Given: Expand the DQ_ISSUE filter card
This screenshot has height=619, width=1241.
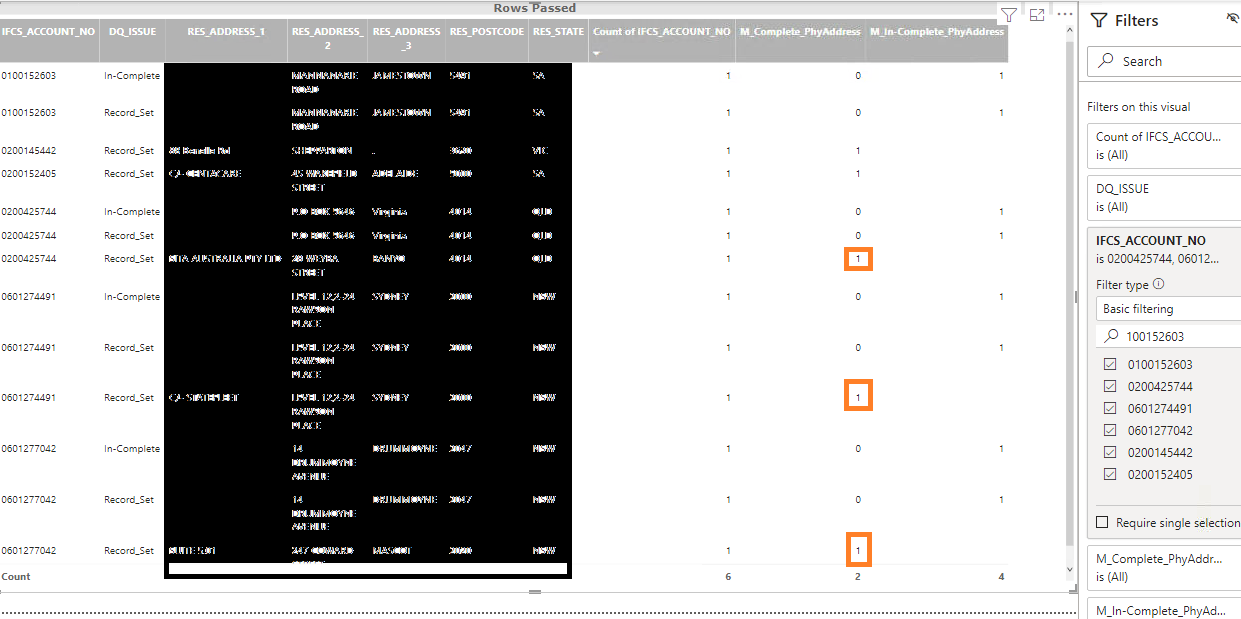Looking at the screenshot, I should (x=1164, y=197).
